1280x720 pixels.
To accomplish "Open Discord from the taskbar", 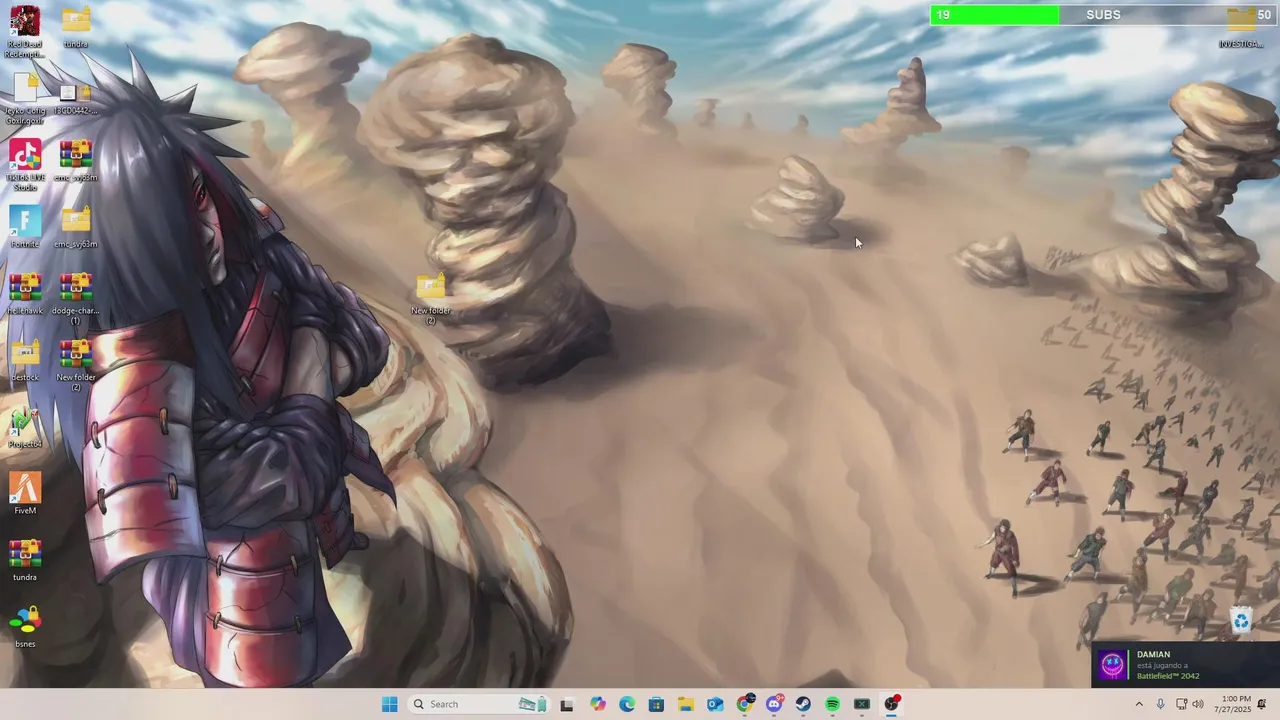I will click(x=774, y=704).
